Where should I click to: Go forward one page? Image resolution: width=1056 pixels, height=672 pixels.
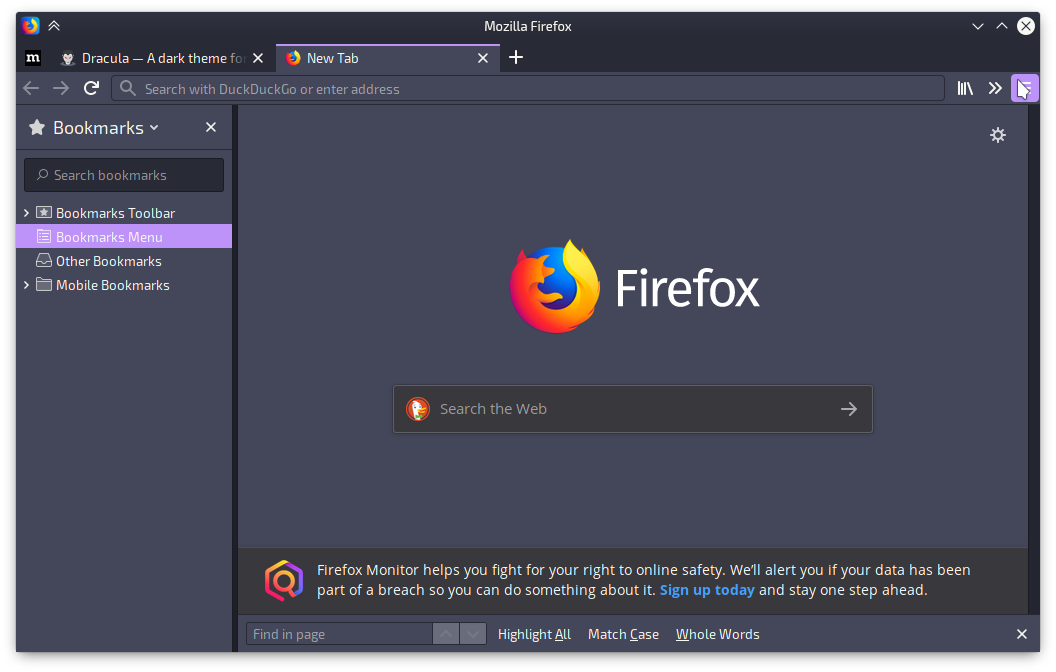tap(61, 88)
